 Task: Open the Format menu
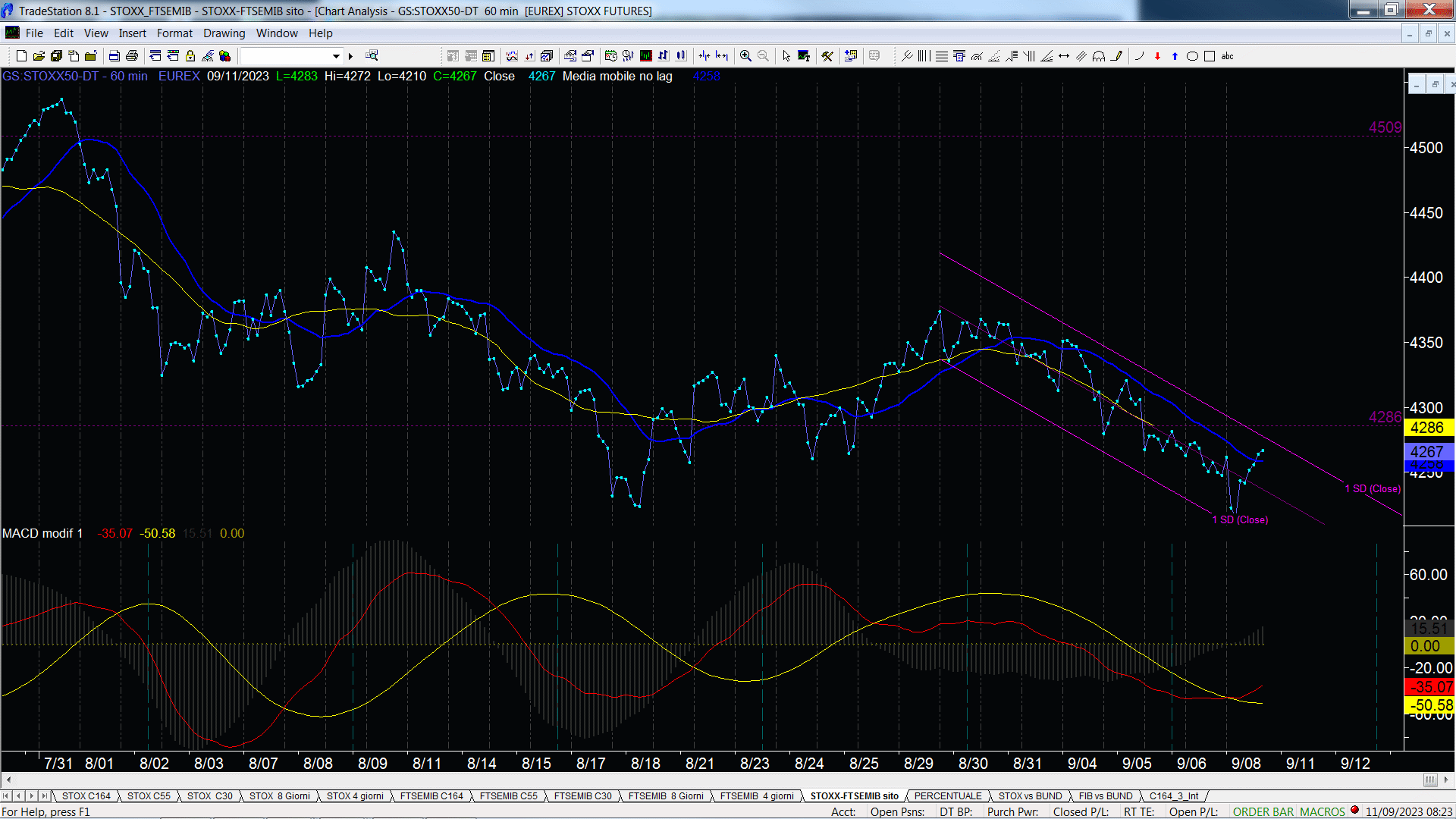(175, 33)
